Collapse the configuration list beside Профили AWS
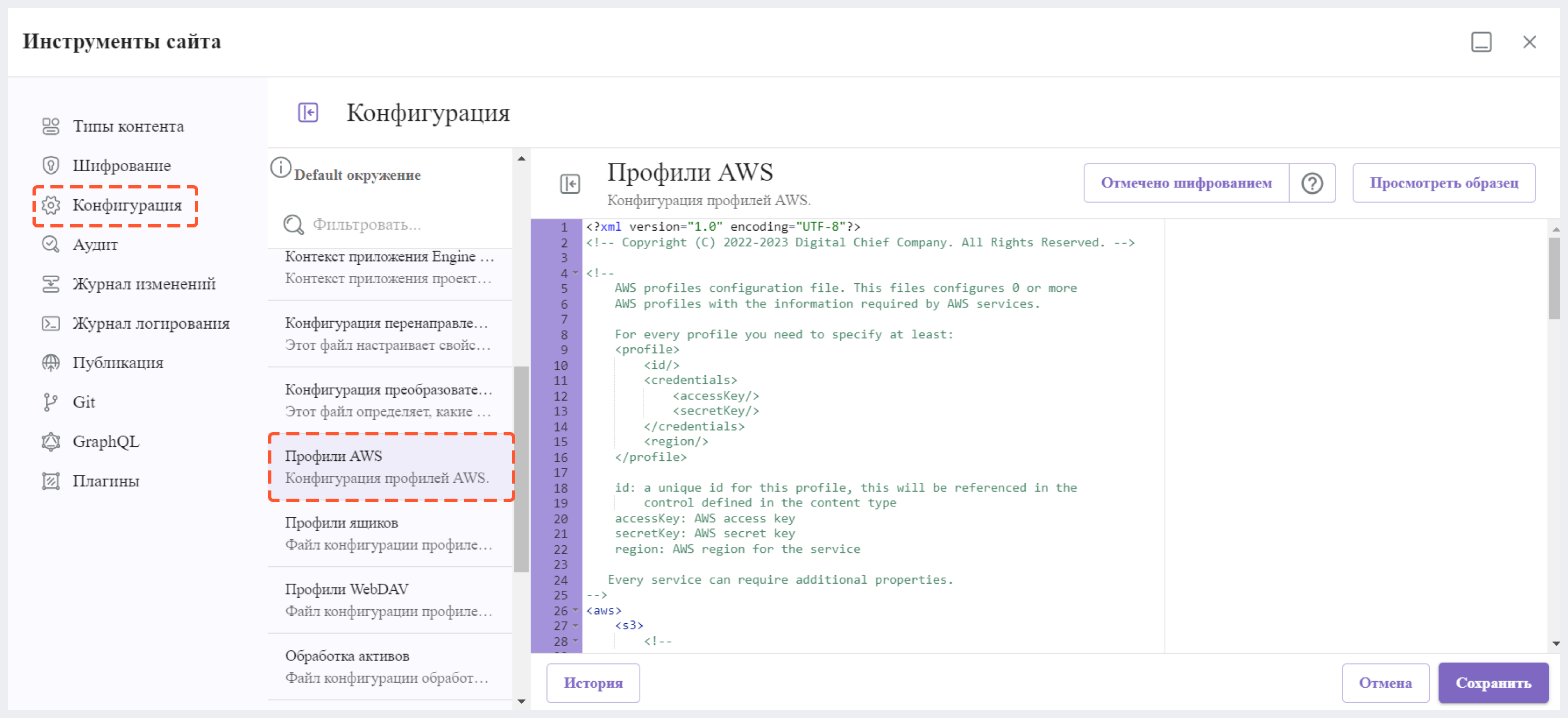1568x718 pixels. pos(570,184)
